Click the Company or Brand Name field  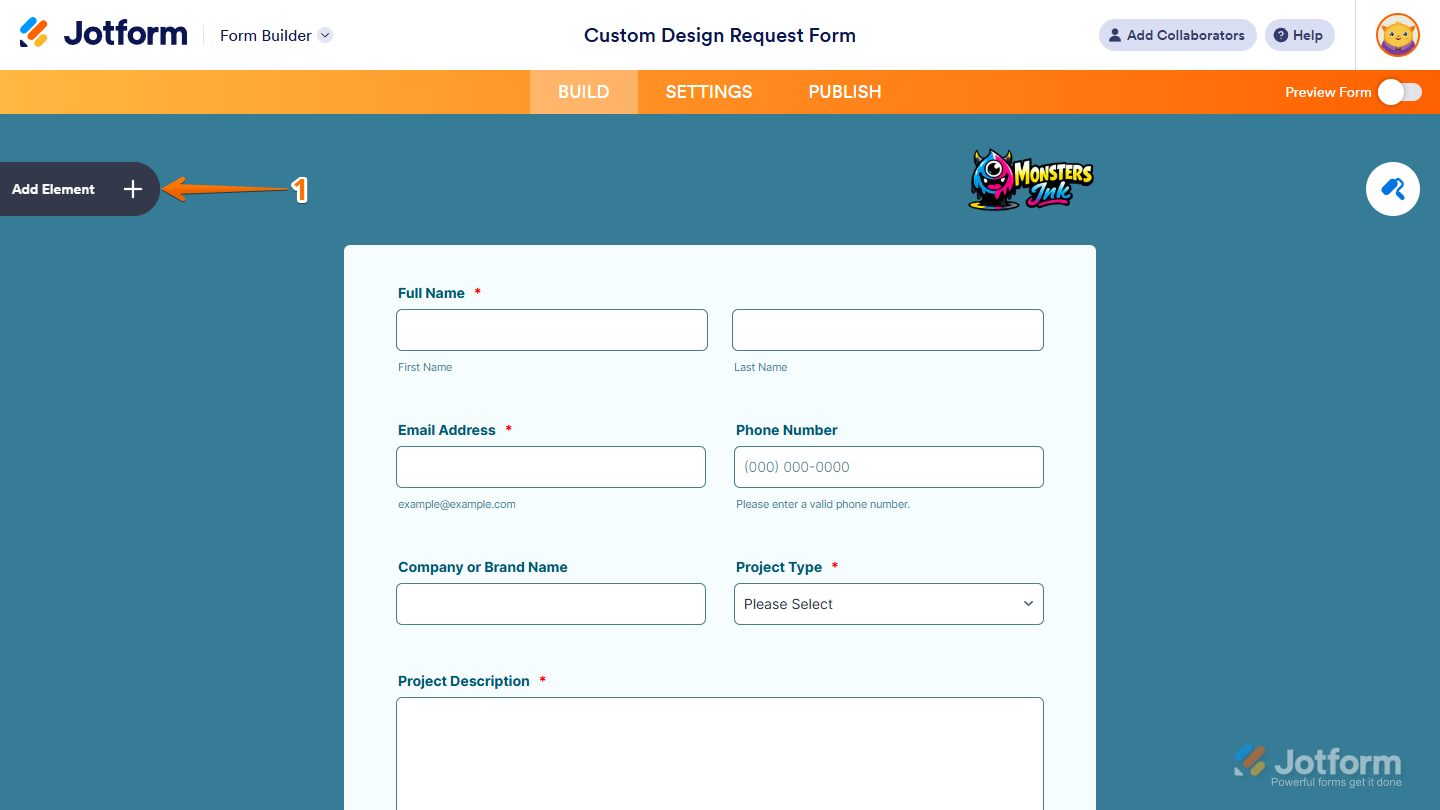click(x=551, y=603)
